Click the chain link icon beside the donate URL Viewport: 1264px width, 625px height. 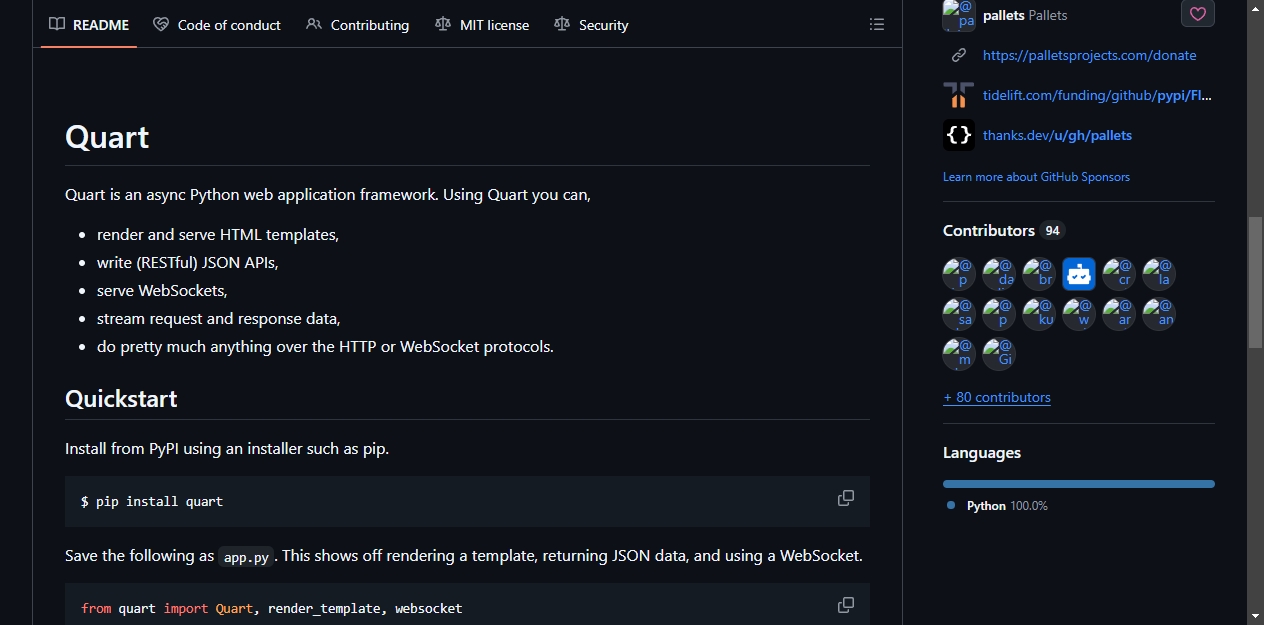coord(959,55)
